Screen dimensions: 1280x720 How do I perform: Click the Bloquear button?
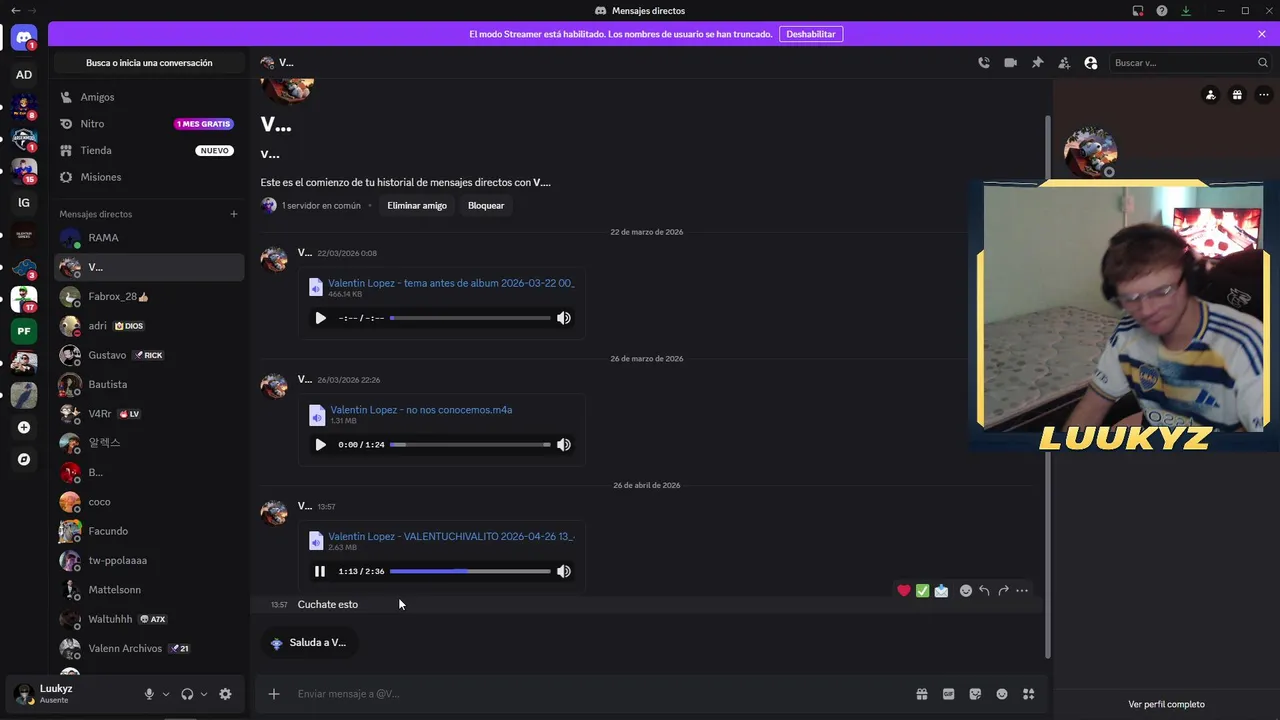tap(486, 206)
